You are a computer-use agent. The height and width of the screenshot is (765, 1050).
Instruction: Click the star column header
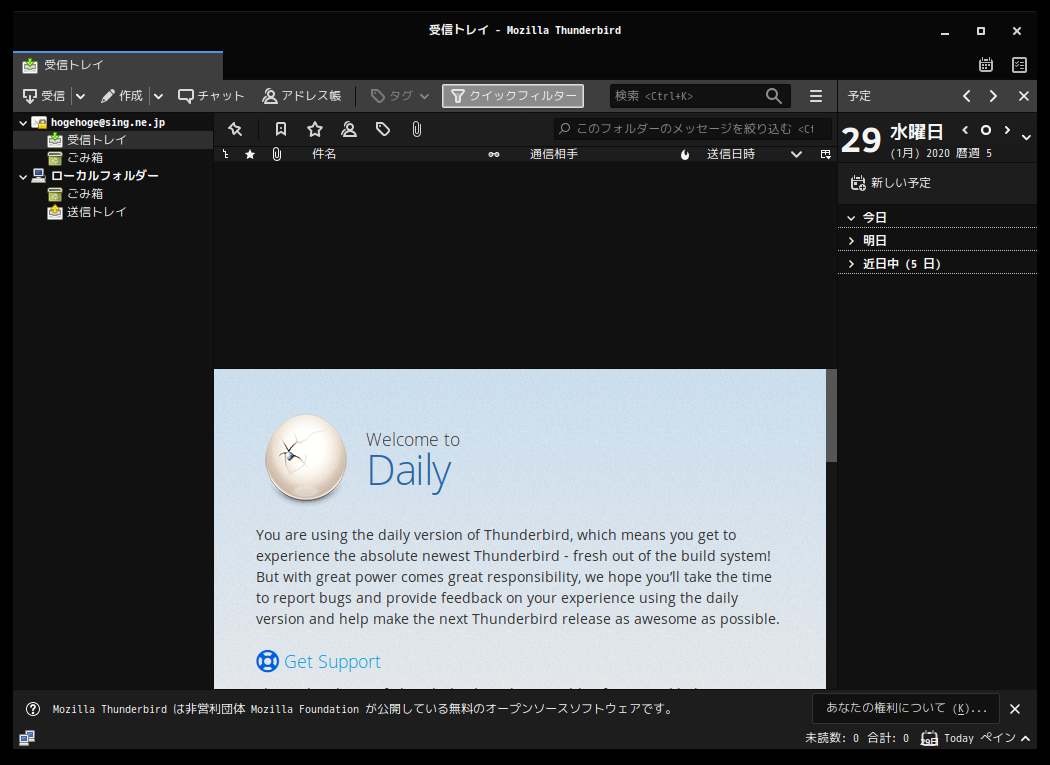click(x=250, y=154)
